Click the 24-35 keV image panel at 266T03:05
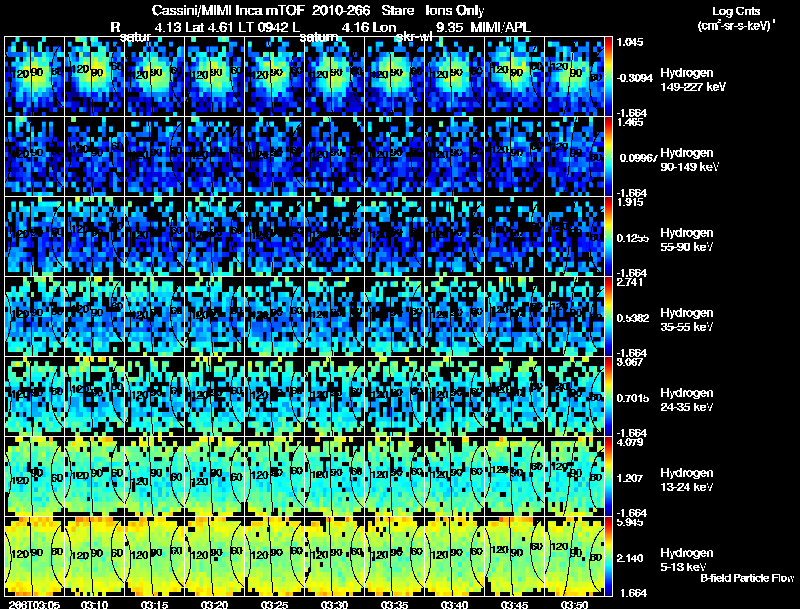This screenshot has width=800, height=609. (x=34, y=397)
